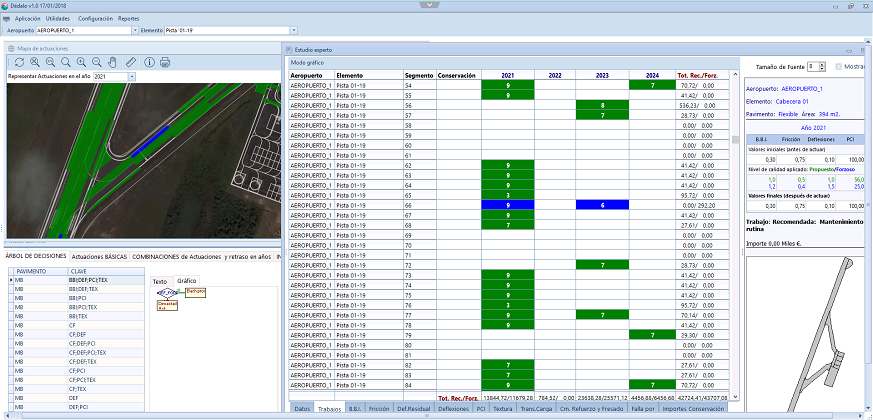The image size is (873, 420).
Task: Switch to the Actuaciones BÁSICAS tab
Action: tap(99, 256)
